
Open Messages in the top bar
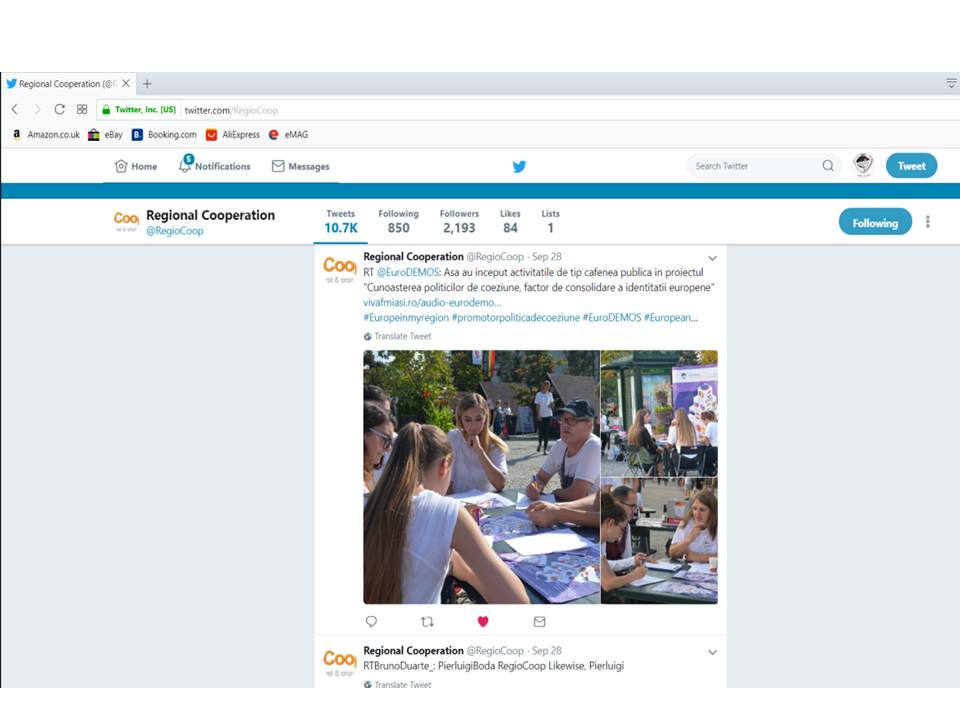(301, 166)
